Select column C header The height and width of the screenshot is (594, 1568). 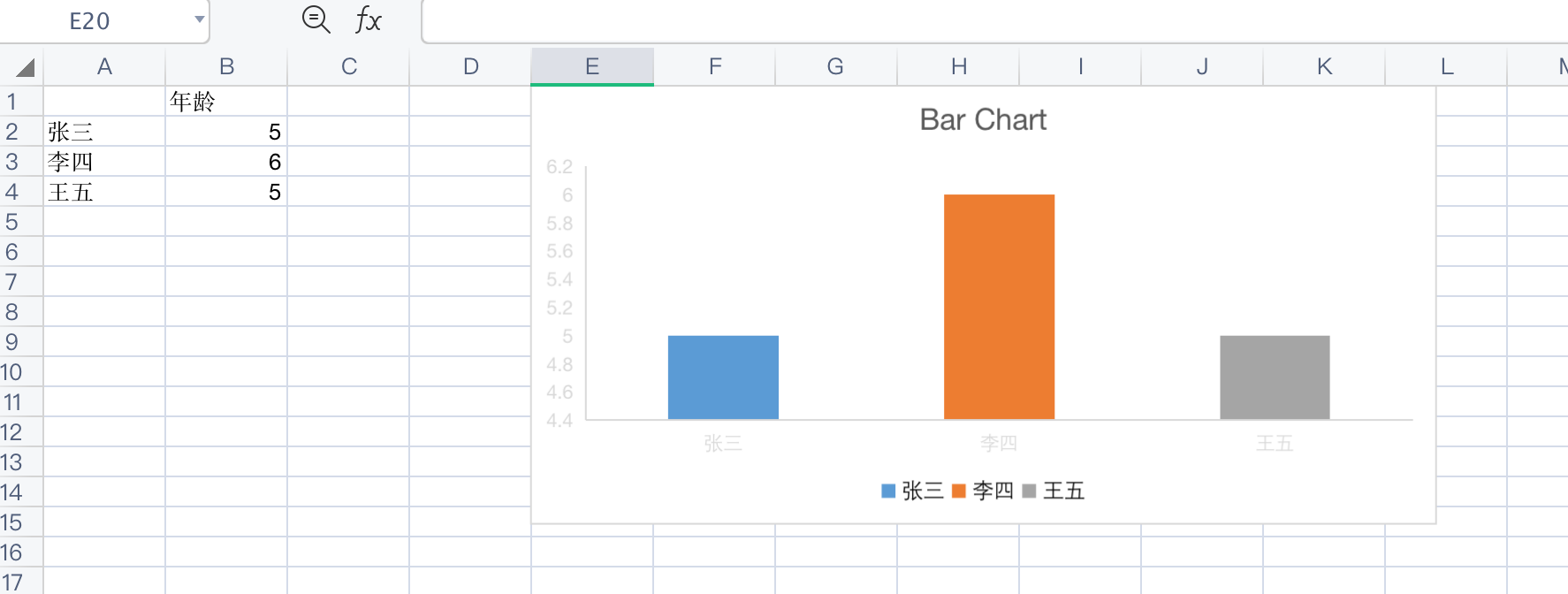point(348,67)
